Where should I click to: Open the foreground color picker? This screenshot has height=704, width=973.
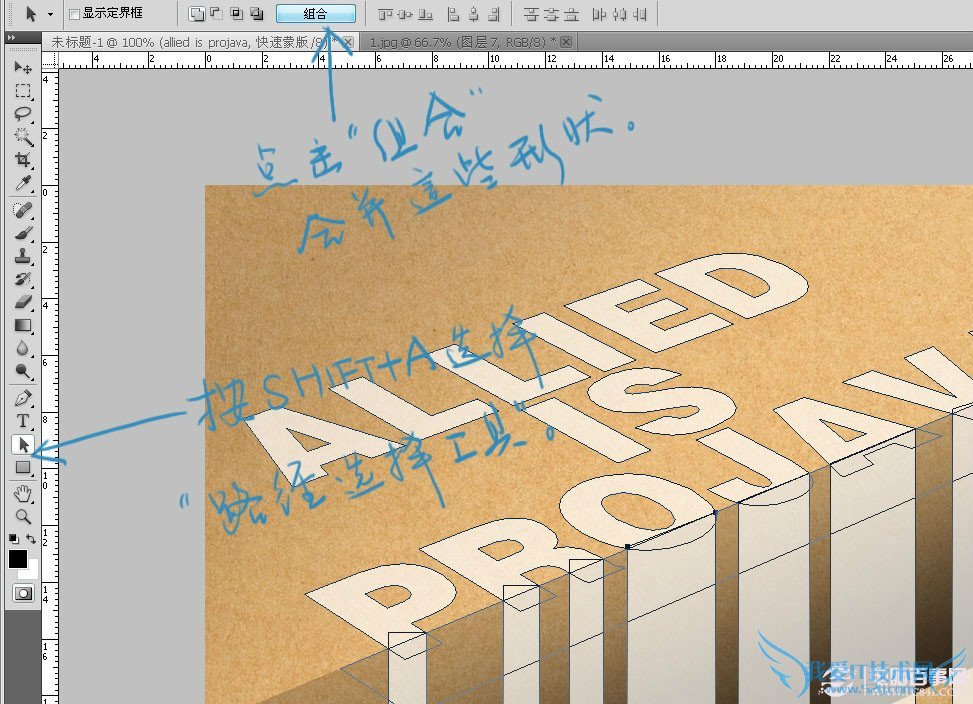coord(17,559)
